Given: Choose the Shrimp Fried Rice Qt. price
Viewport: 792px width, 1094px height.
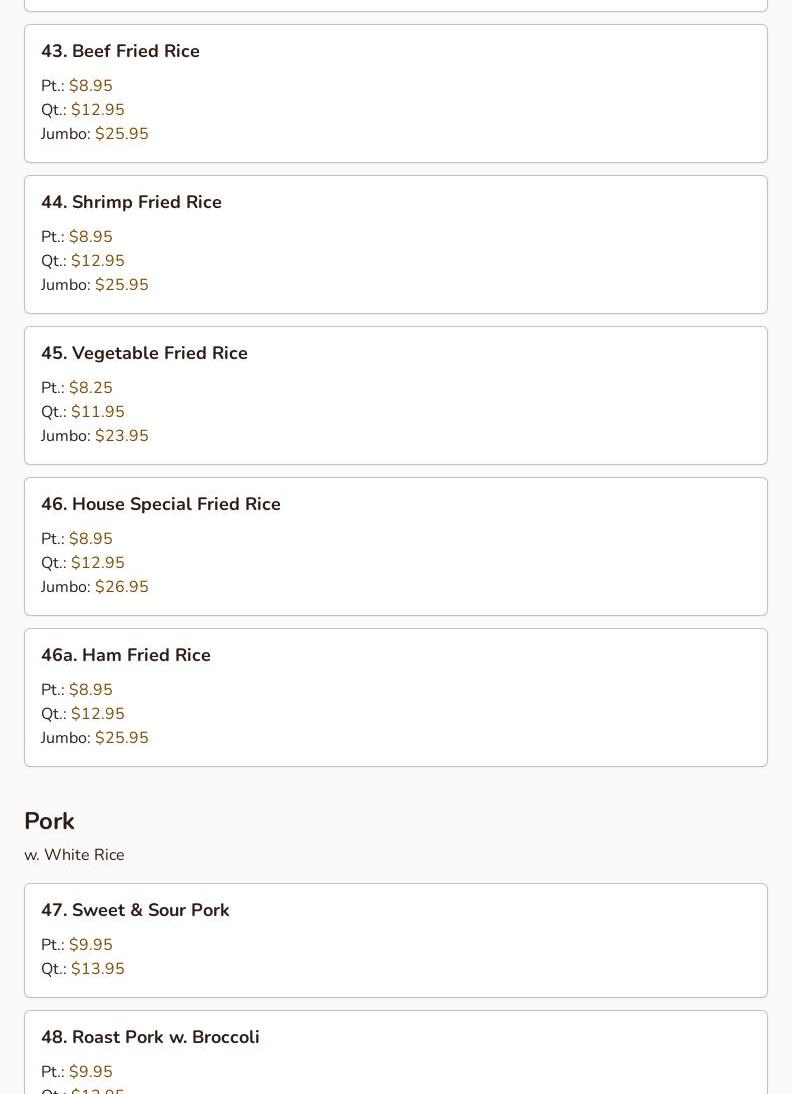Looking at the screenshot, I should (97, 261).
